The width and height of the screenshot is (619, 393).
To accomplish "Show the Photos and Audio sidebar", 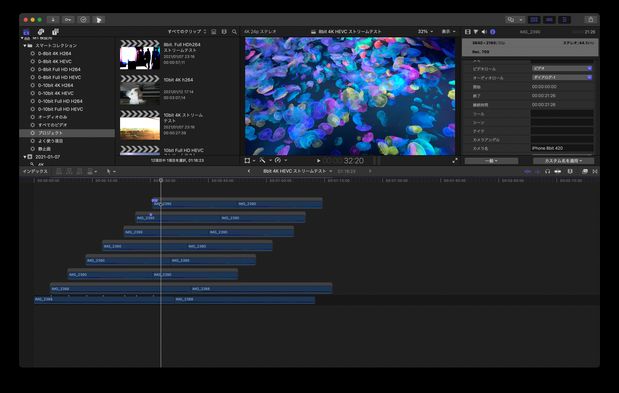I will coord(41,32).
